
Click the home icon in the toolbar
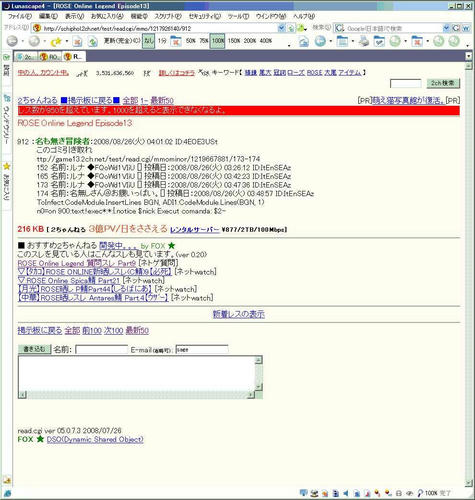304,41
